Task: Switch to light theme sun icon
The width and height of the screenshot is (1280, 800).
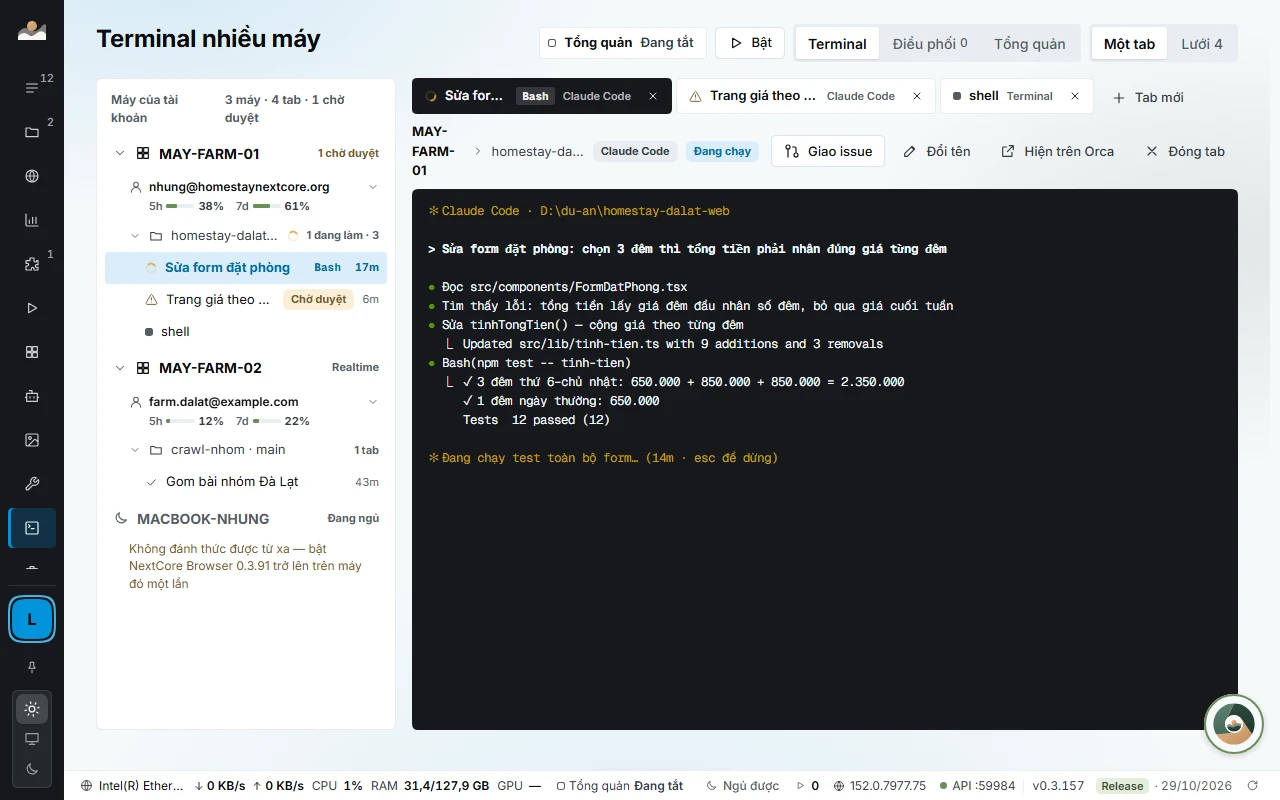Action: click(32, 709)
